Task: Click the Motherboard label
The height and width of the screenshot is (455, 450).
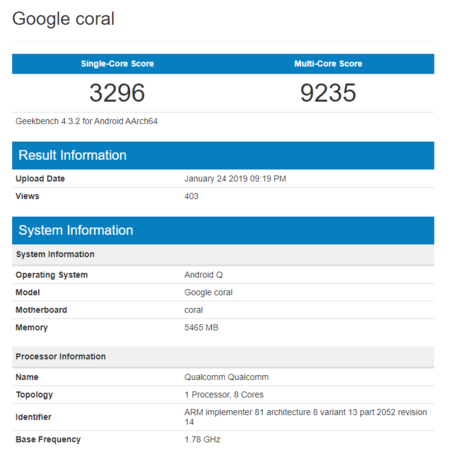Action: 41,310
